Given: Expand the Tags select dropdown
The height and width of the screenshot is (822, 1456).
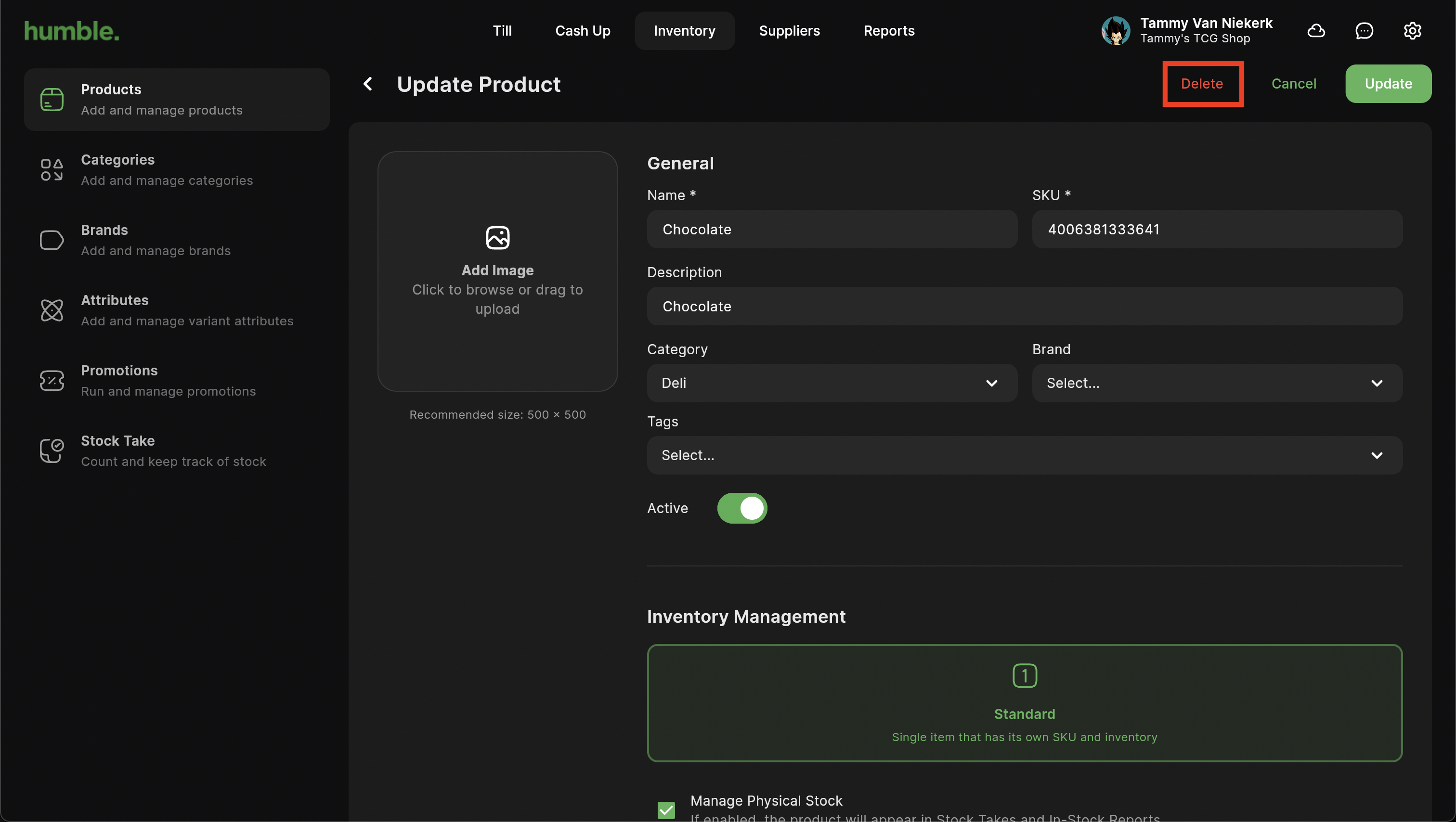Looking at the screenshot, I should click(x=1024, y=455).
